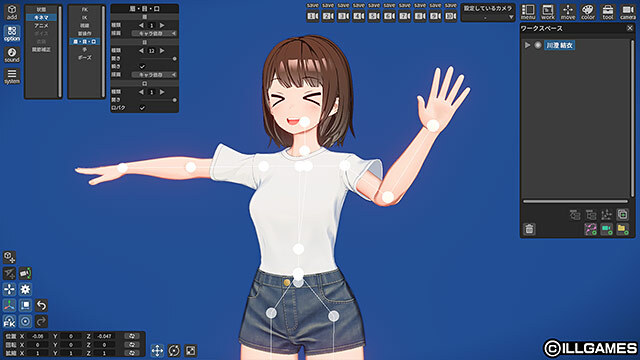Open the system menu icon
640x360 pixels.
tap(12, 76)
